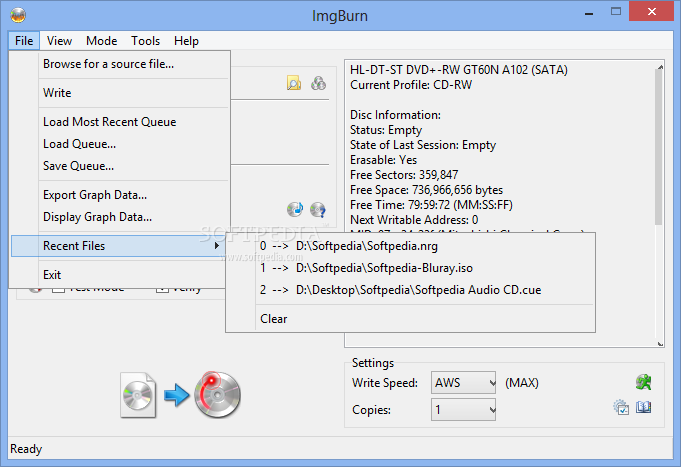Click the large Write disc burn icon

click(217, 394)
